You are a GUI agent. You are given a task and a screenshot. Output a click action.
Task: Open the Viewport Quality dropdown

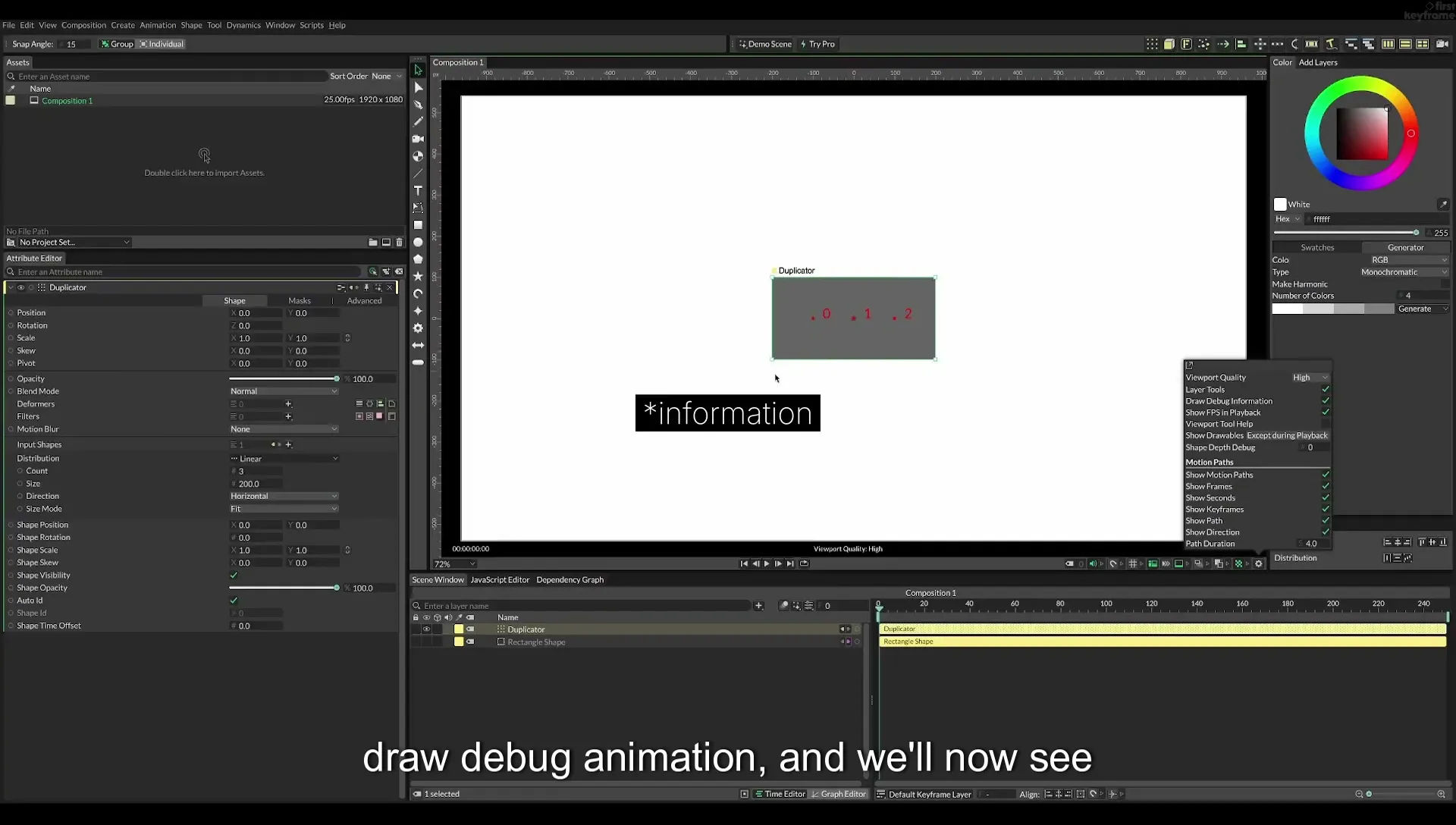tap(1310, 378)
